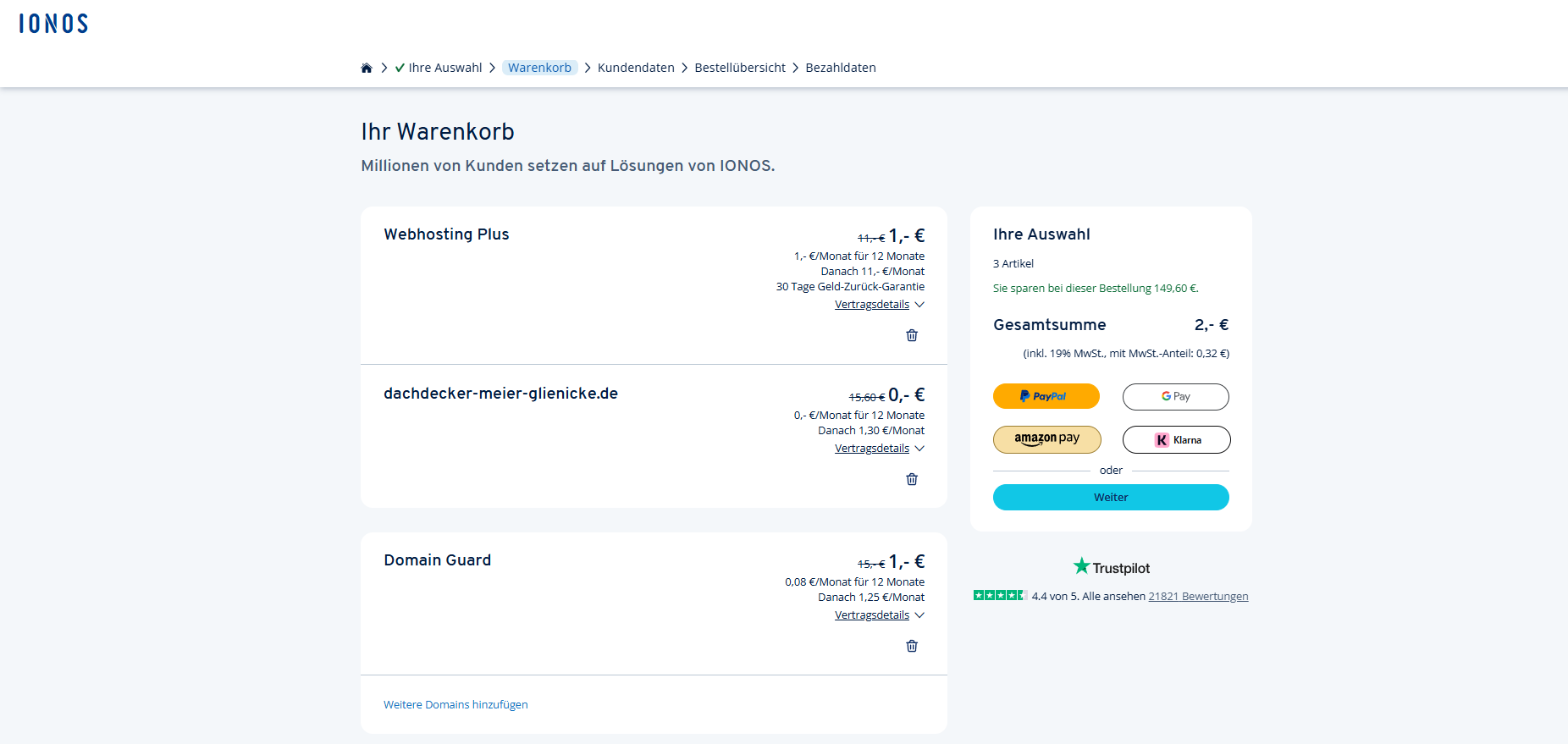Screen dimensions: 1568x744
Task: Click the '3 Artikel' text
Action: coord(1013,263)
